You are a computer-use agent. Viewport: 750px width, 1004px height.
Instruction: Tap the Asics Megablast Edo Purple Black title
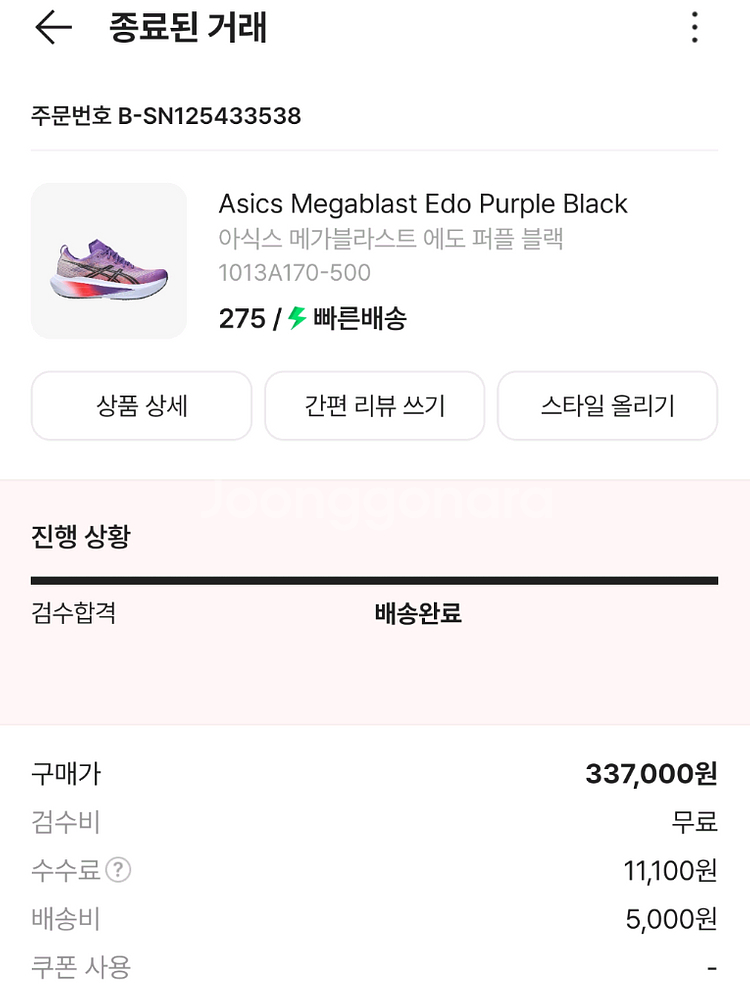click(x=423, y=204)
